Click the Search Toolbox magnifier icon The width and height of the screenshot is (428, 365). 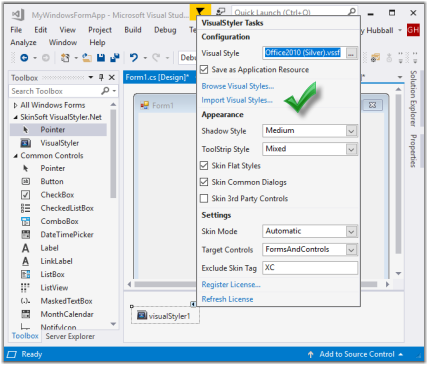click(105, 91)
